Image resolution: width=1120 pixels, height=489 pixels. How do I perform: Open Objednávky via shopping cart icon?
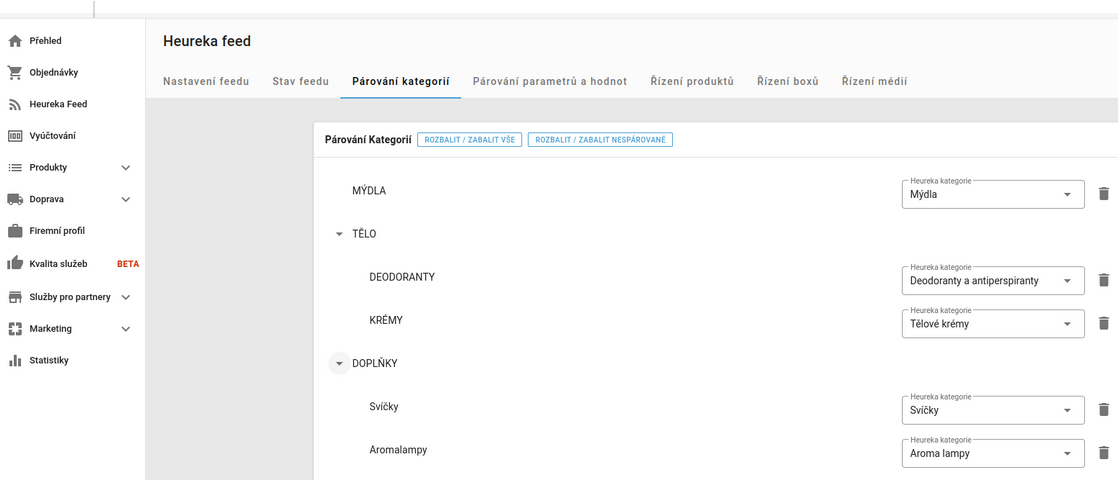[15, 73]
